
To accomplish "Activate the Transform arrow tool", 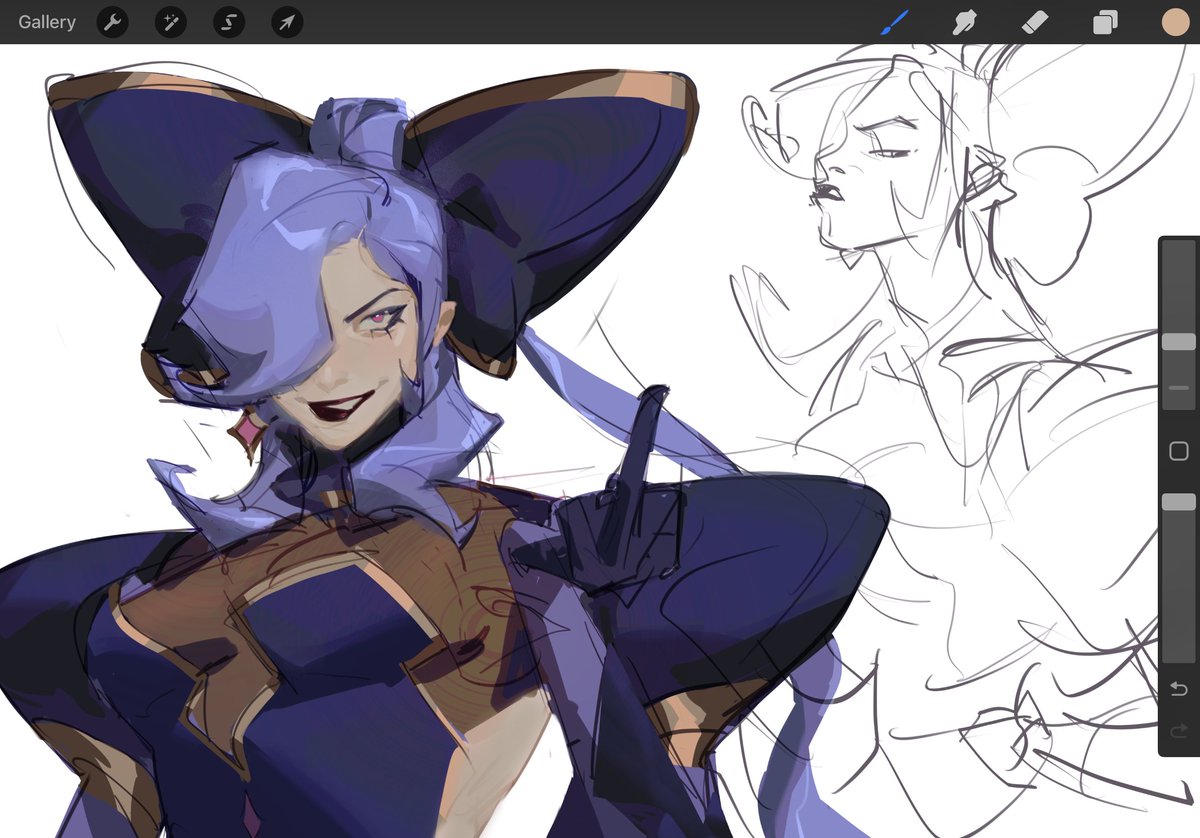I will 287,22.
